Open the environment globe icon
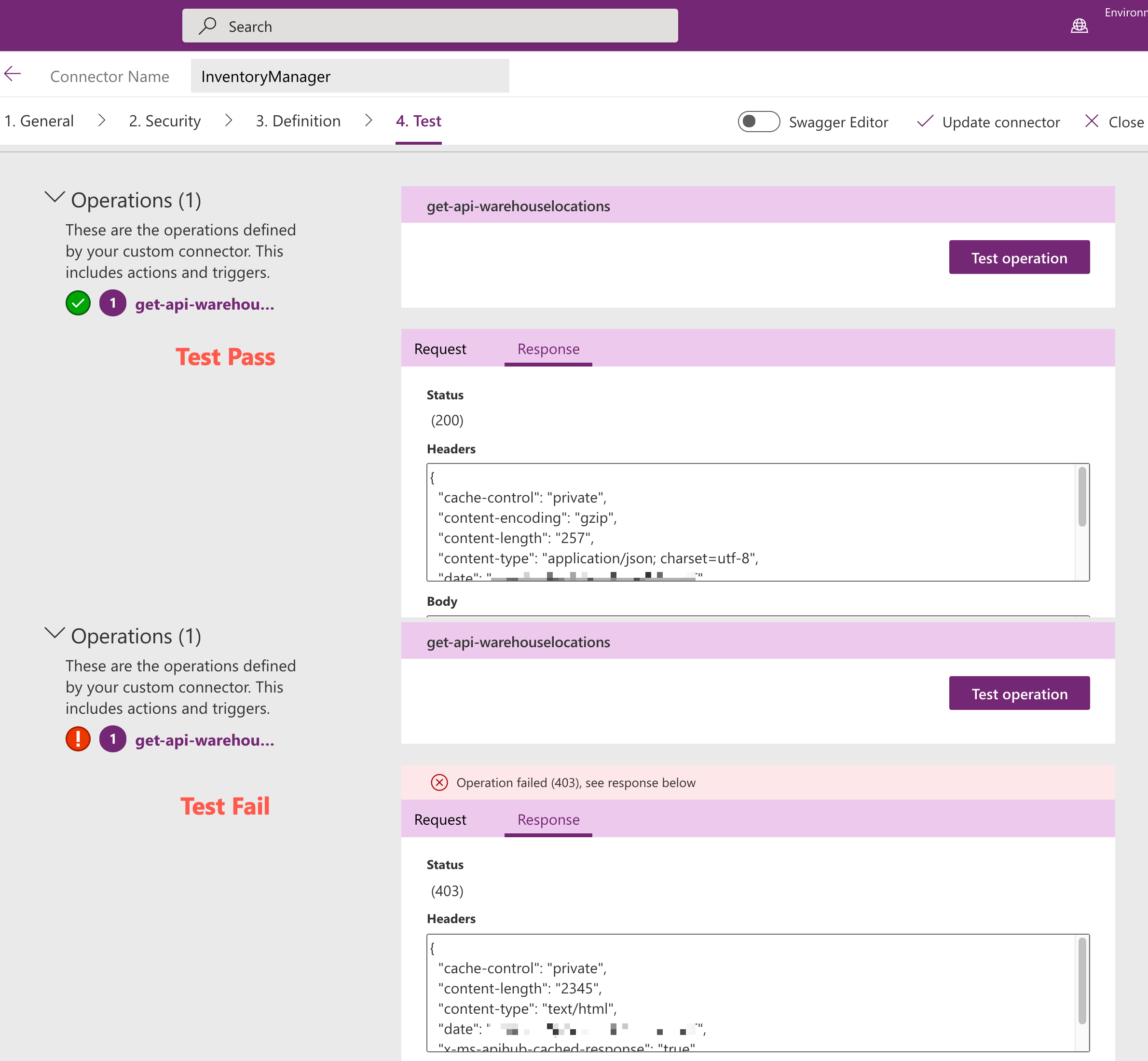This screenshot has width=1148, height=1061. coord(1079,26)
